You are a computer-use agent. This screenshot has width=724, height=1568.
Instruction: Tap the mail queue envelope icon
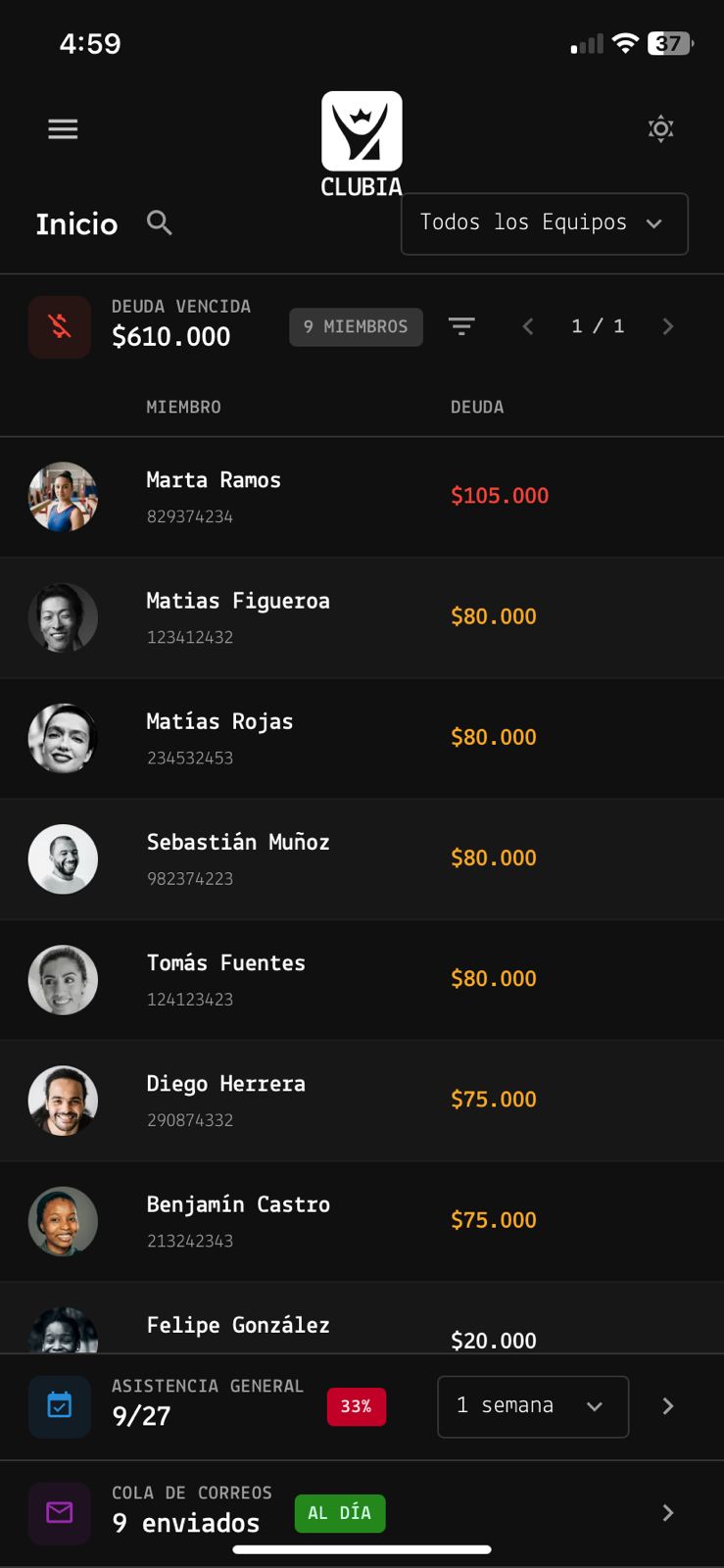point(60,1513)
